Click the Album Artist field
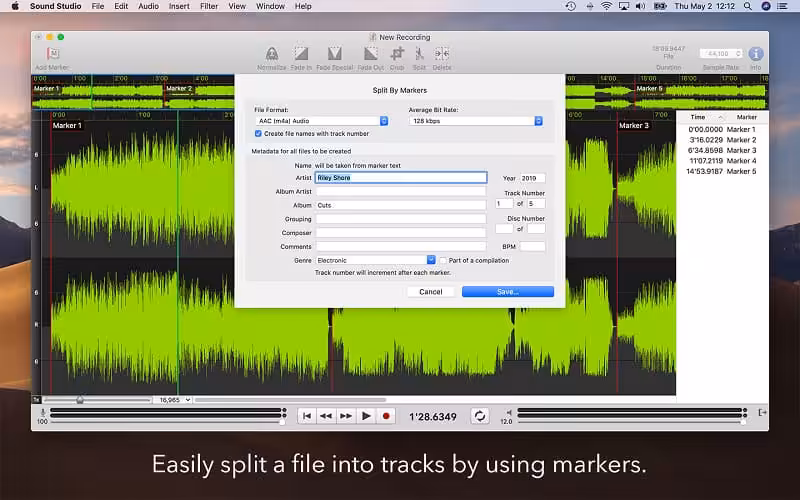800x500 pixels. [401, 191]
